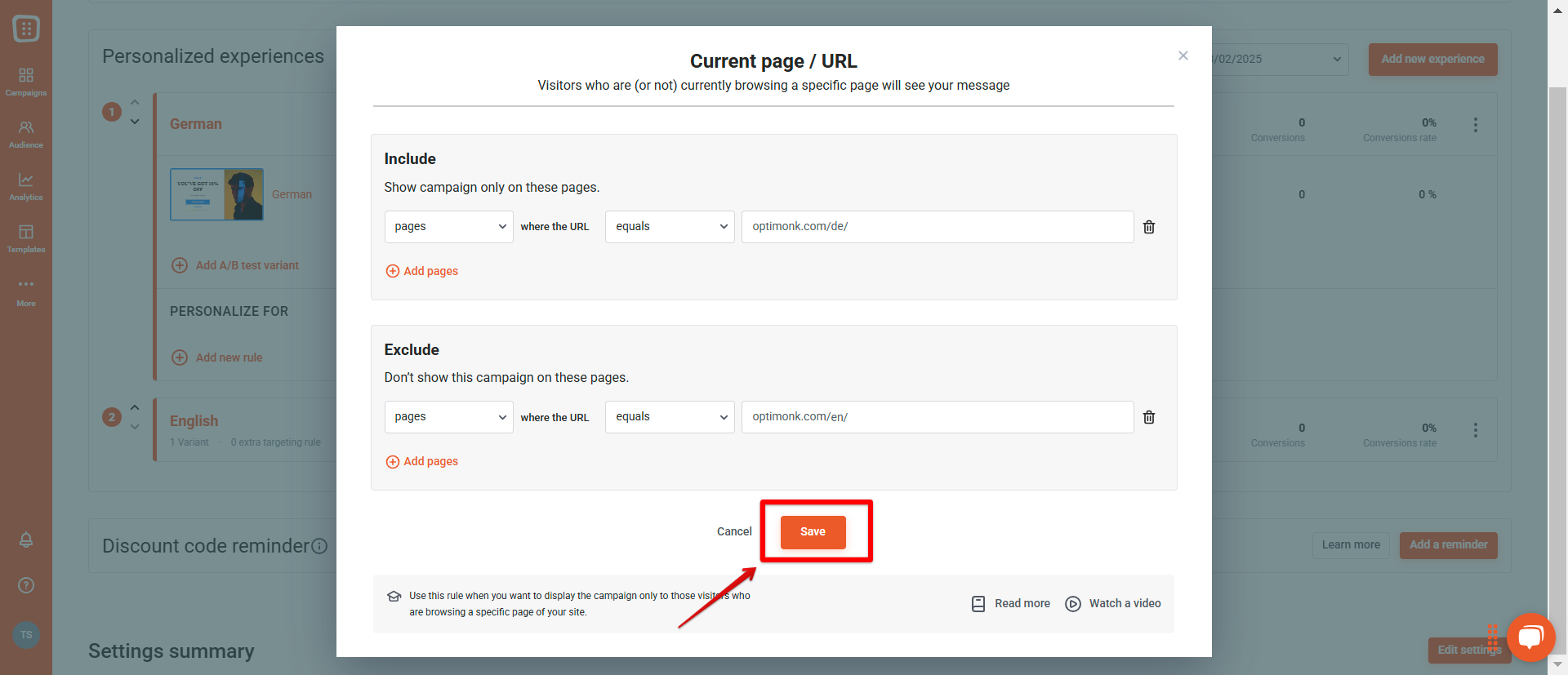Click the scrollbar down arrow
This screenshot has width=1568, height=675.
pyautogui.click(x=1558, y=665)
